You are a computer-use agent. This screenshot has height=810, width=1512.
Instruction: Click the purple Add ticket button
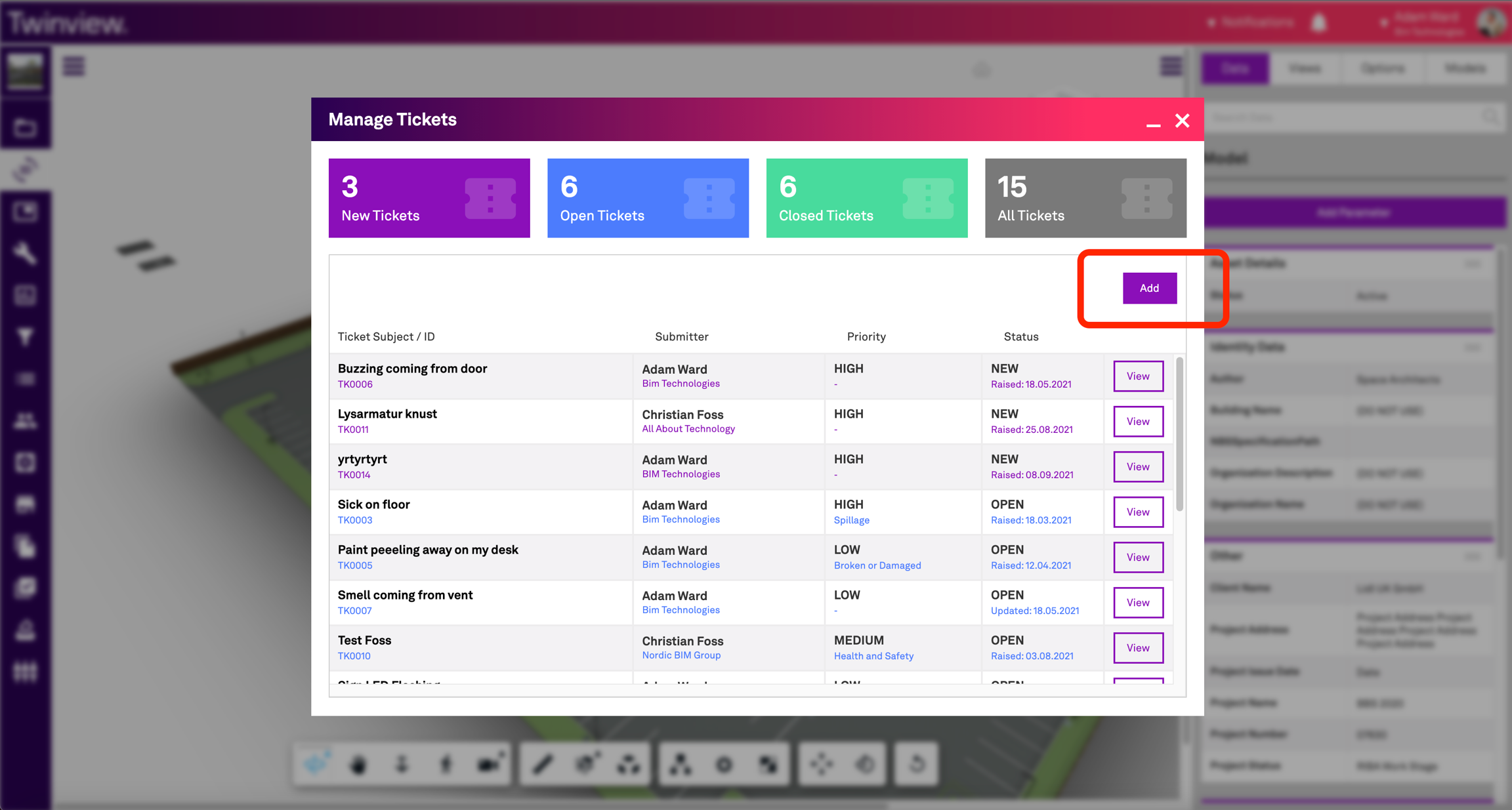tap(1149, 288)
